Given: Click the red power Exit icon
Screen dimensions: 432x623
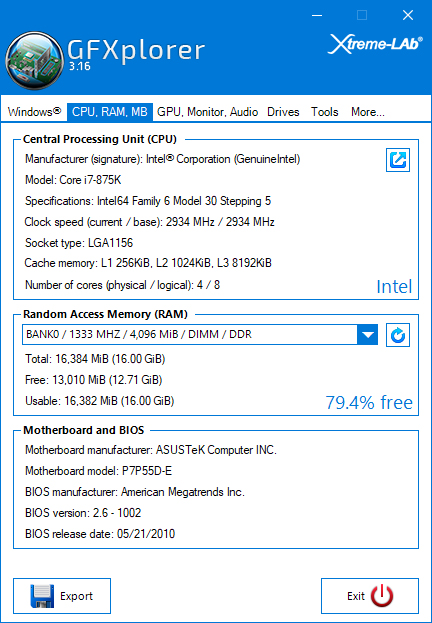Looking at the screenshot, I should point(382,596).
